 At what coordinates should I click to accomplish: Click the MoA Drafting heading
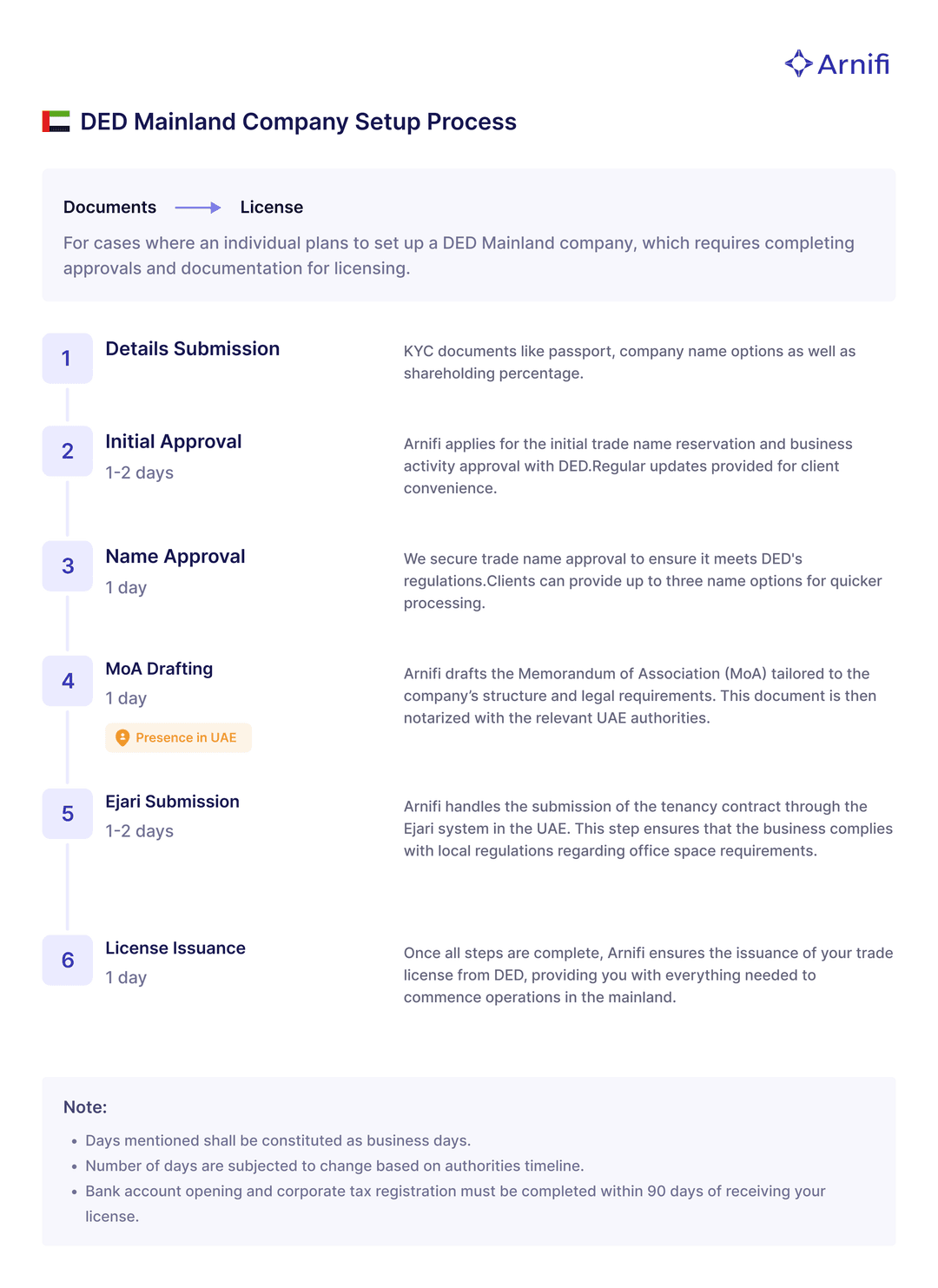coord(159,669)
